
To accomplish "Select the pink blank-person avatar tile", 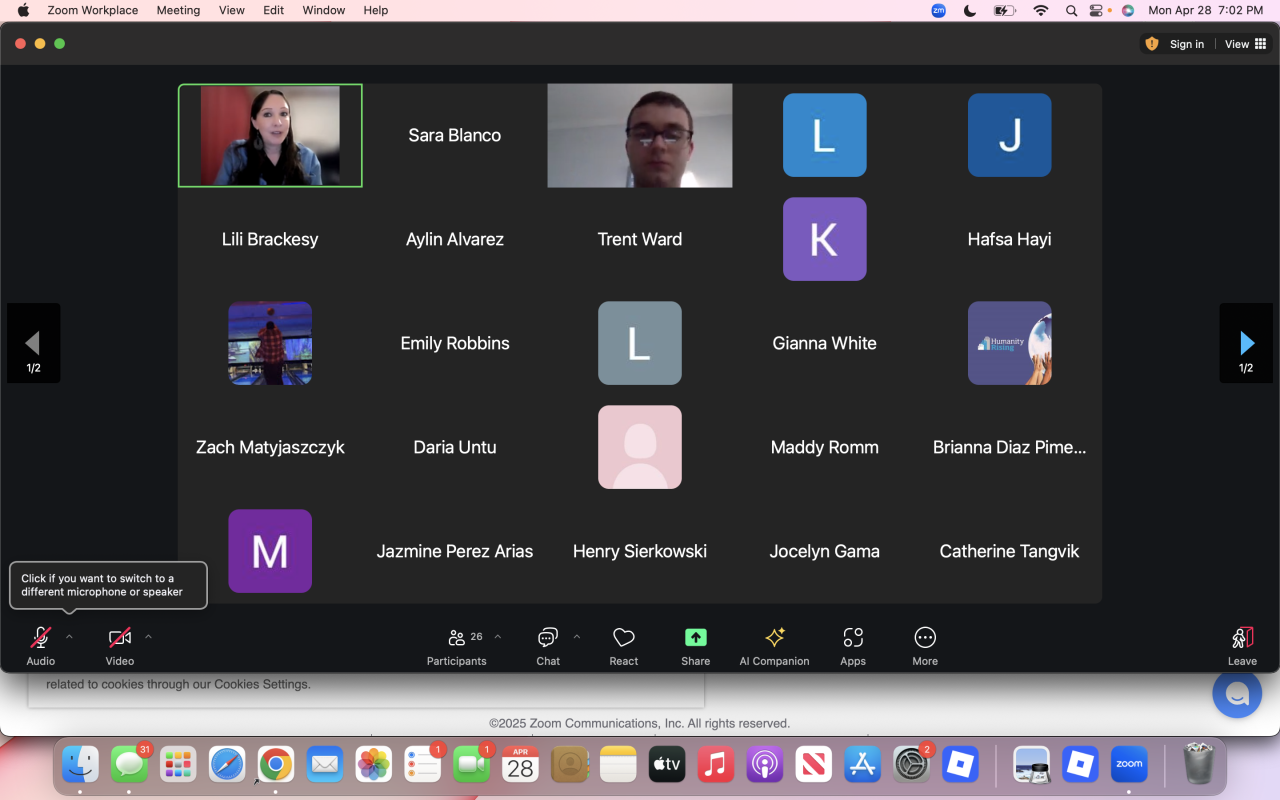I will 640,447.
